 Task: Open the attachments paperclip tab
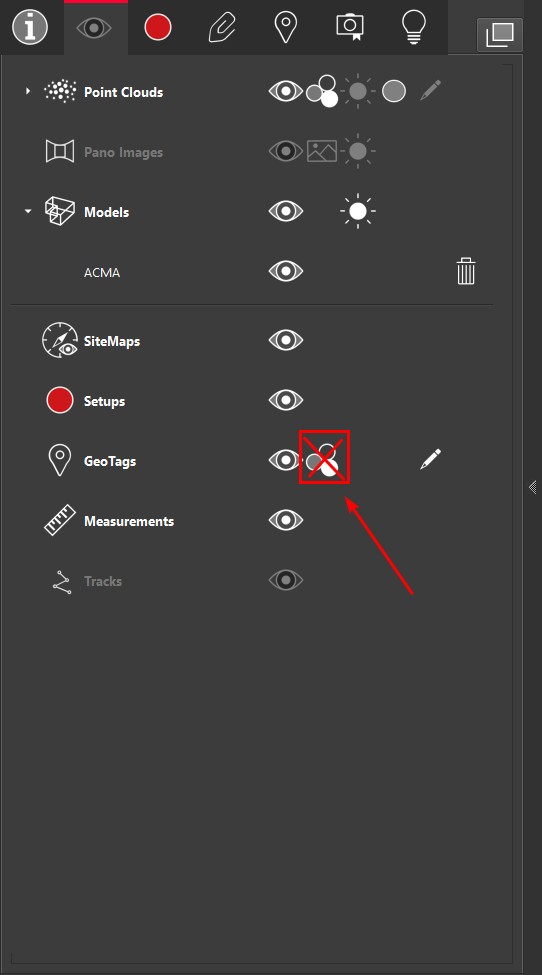tap(222, 29)
